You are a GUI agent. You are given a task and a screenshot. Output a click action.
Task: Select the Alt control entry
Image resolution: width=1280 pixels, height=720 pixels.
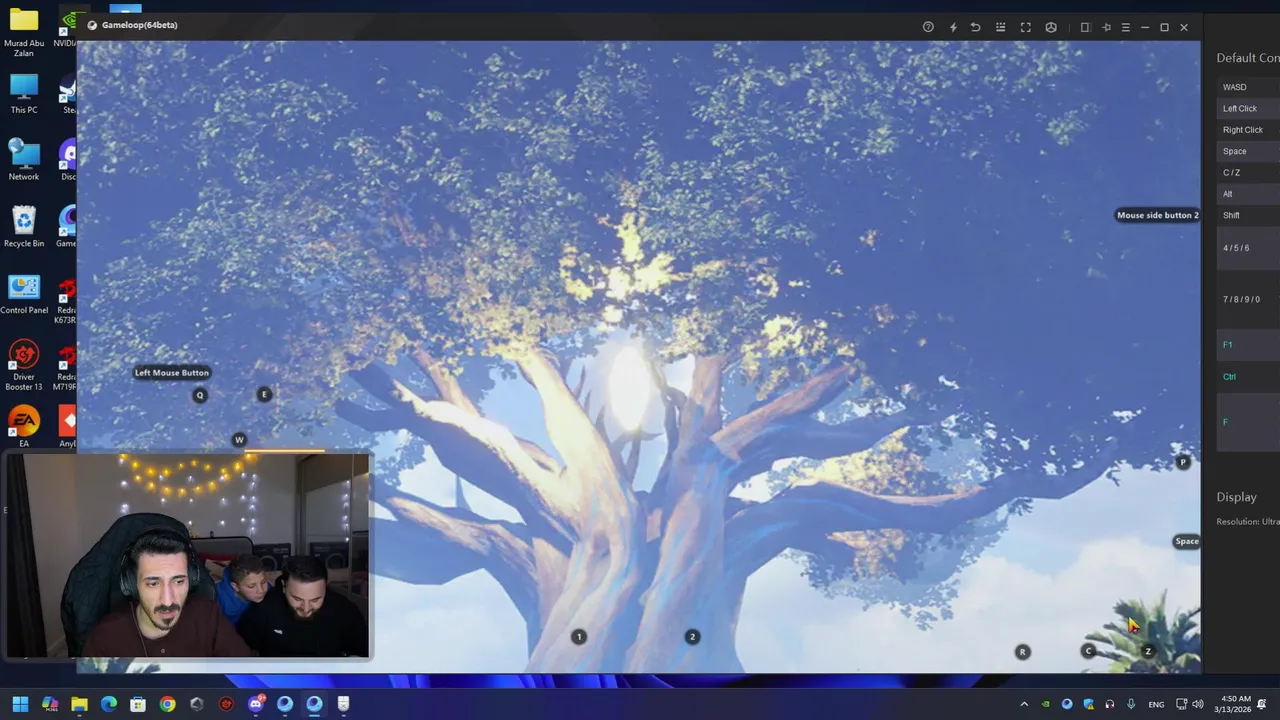pyautogui.click(x=1248, y=194)
